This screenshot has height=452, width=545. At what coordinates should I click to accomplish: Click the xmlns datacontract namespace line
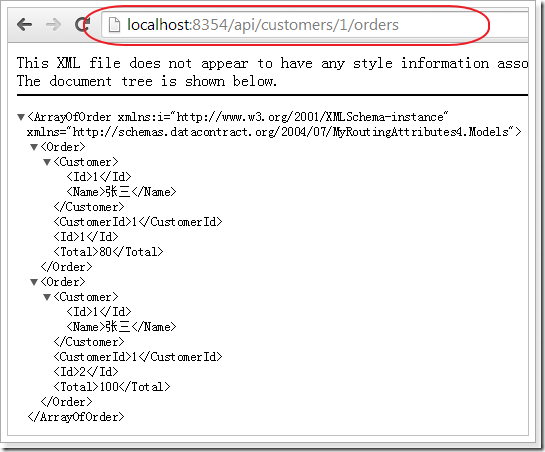(x=274, y=132)
